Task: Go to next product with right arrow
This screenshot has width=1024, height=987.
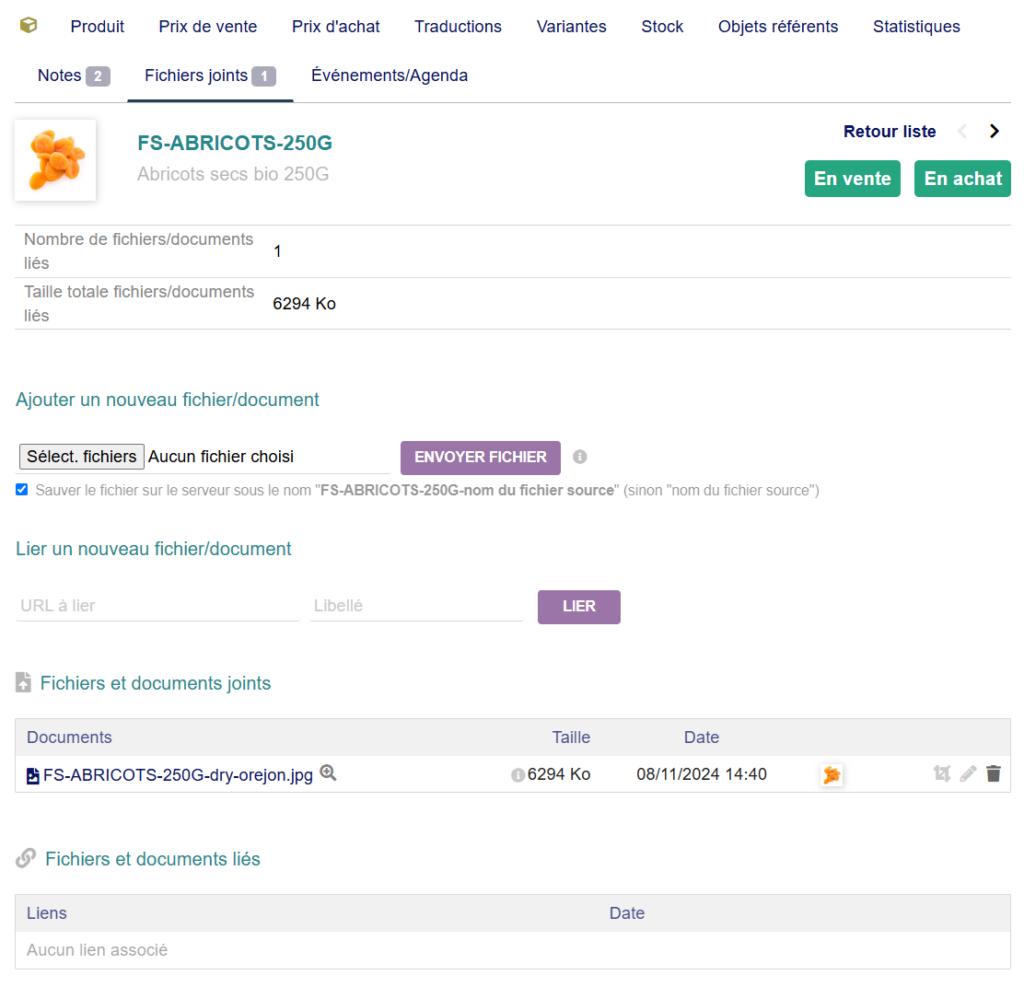Action: click(994, 131)
